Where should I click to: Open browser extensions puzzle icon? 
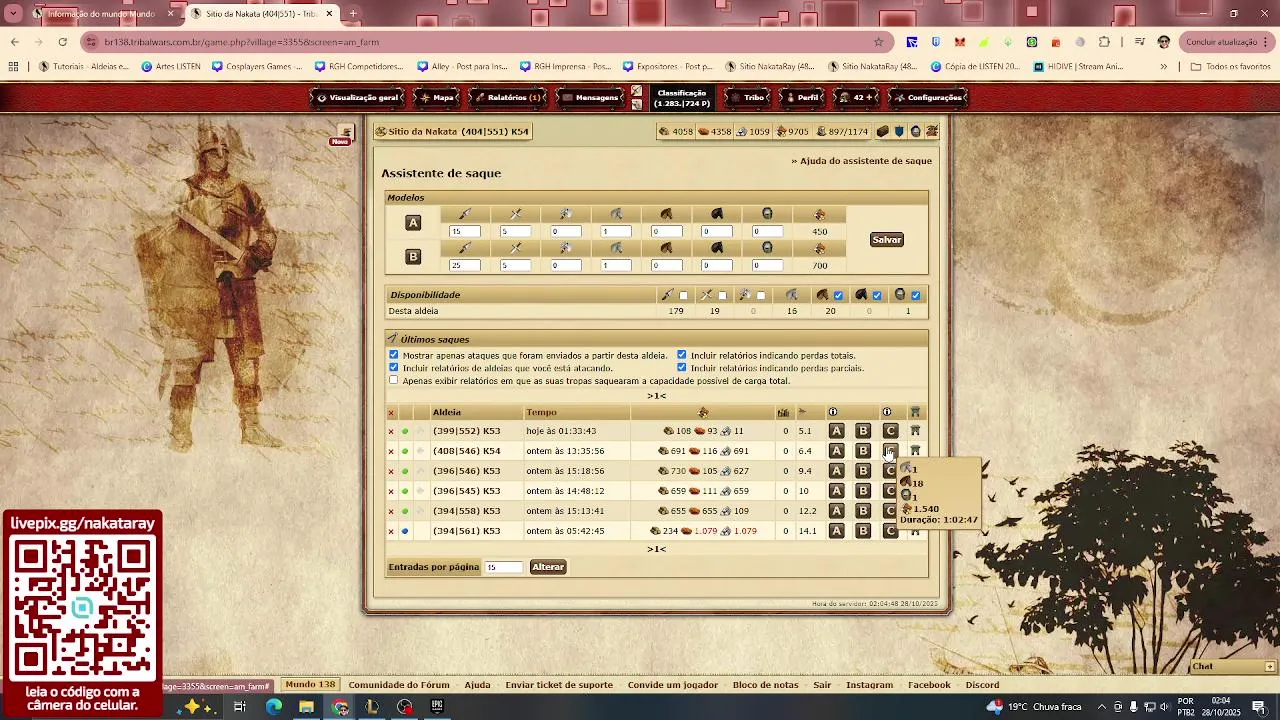pyautogui.click(x=1104, y=42)
